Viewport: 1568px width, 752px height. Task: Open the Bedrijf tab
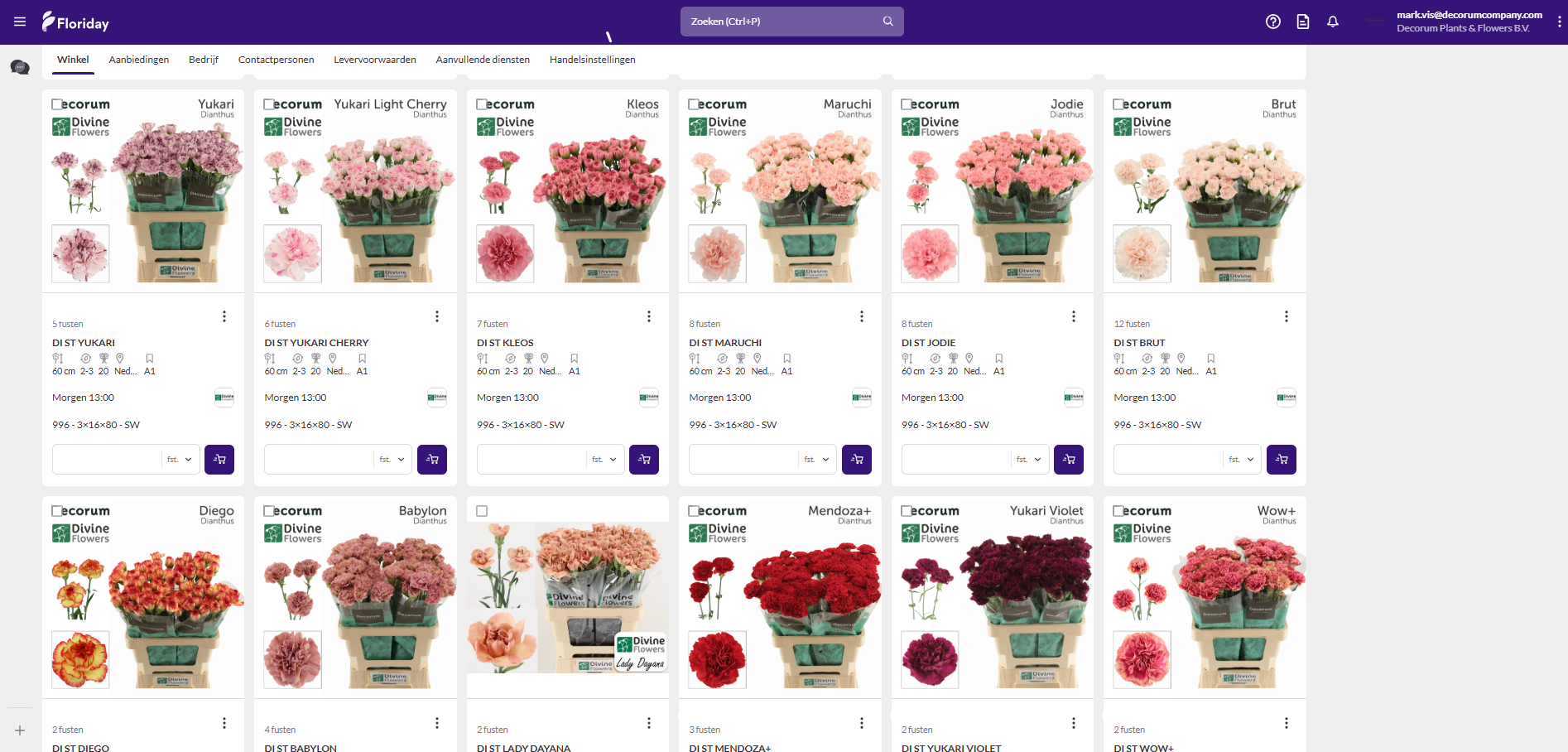point(204,60)
